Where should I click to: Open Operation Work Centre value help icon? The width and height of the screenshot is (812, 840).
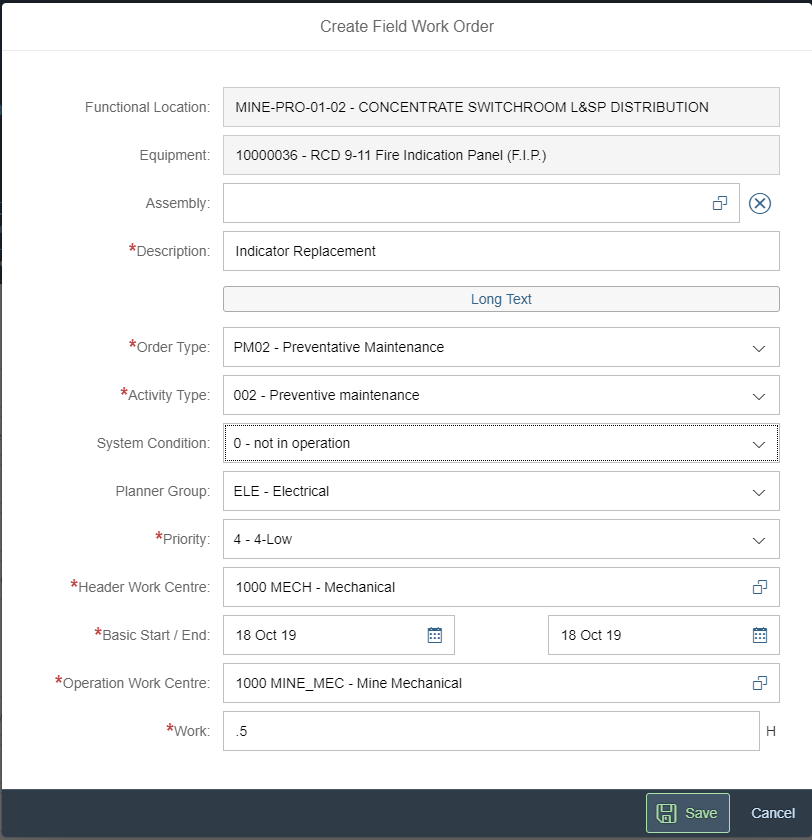(760, 683)
